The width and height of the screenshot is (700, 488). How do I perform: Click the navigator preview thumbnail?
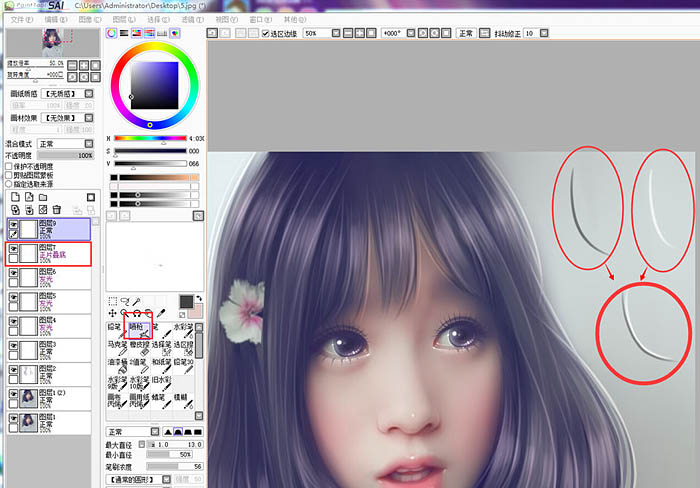[x=53, y=43]
